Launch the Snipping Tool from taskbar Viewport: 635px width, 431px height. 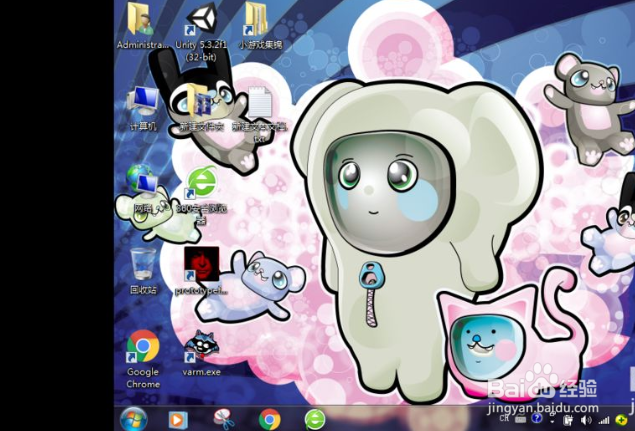click(x=224, y=419)
